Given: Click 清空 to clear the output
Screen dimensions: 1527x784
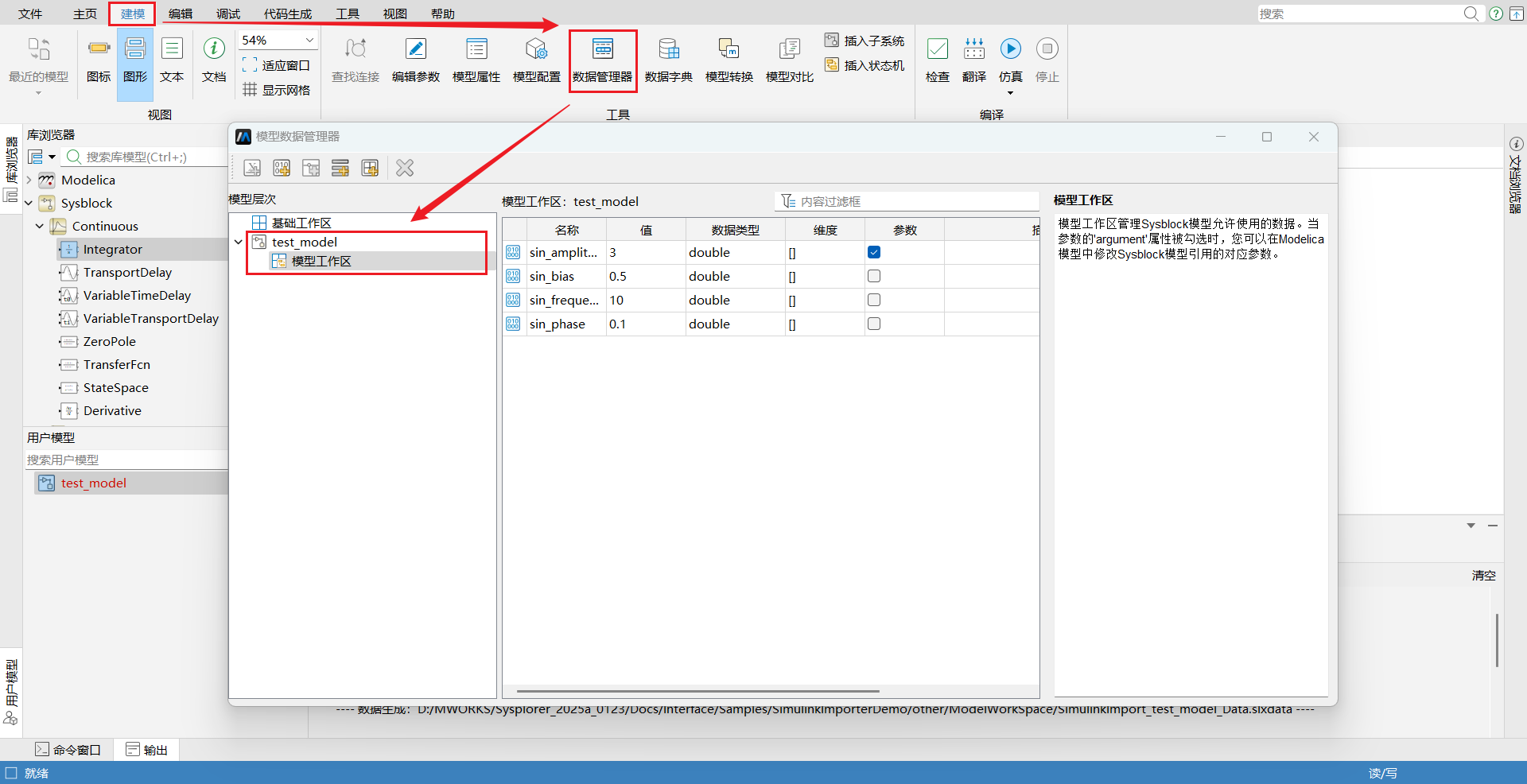Looking at the screenshot, I should tap(1483, 575).
